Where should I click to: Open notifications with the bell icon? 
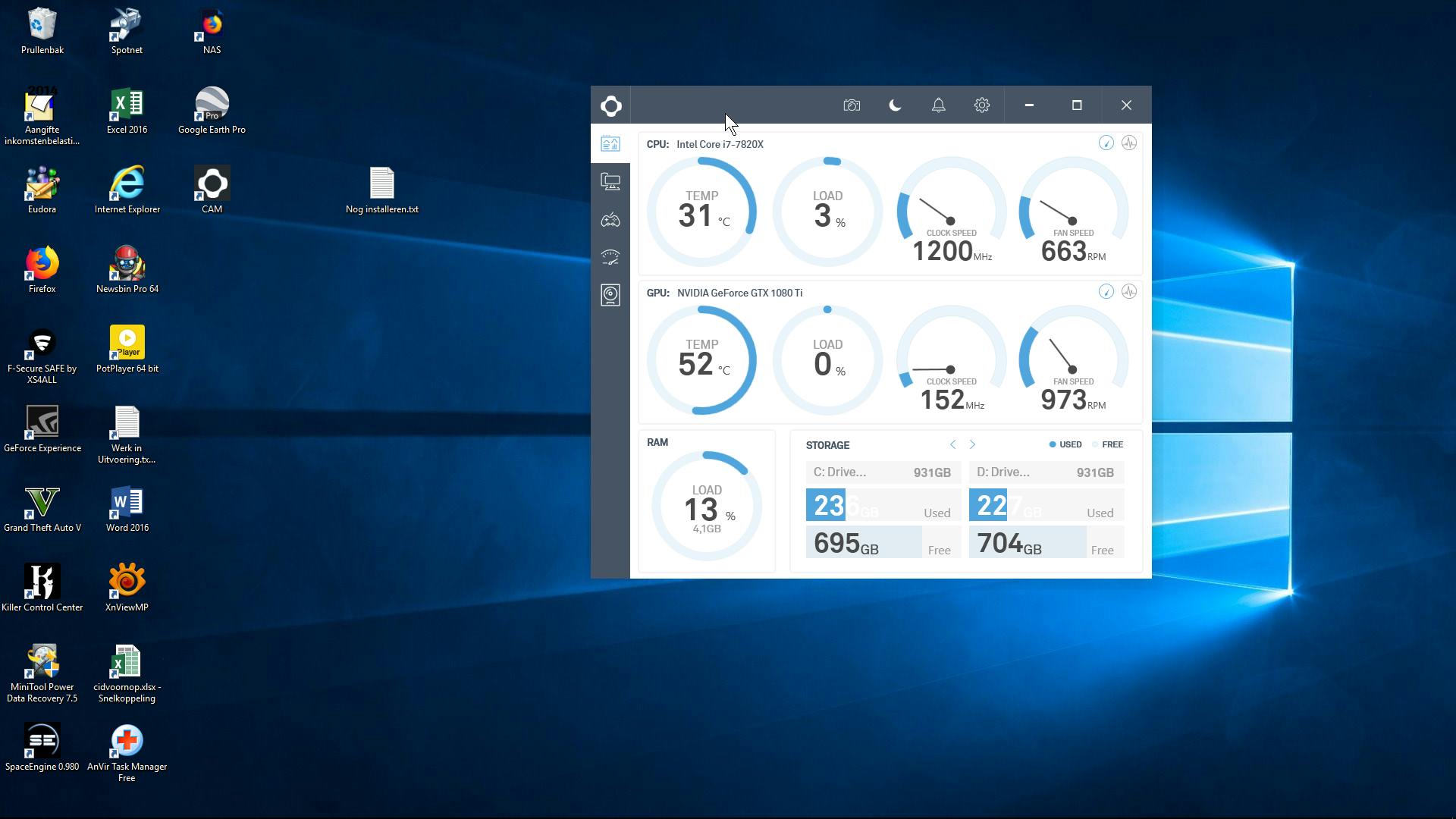(938, 105)
